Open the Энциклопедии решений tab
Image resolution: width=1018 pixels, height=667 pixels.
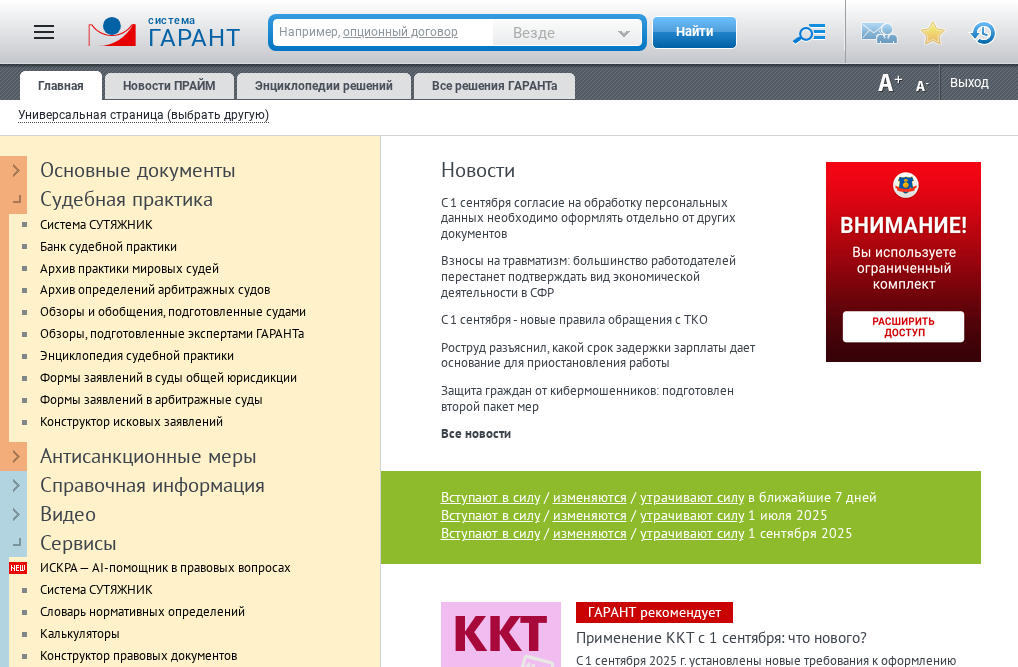tap(323, 86)
